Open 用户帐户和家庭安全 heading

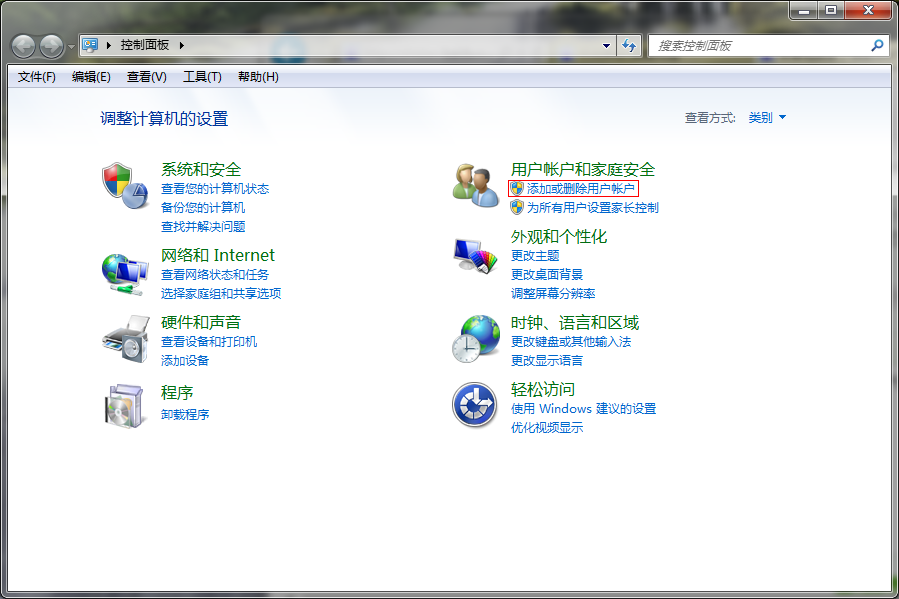coord(583,169)
